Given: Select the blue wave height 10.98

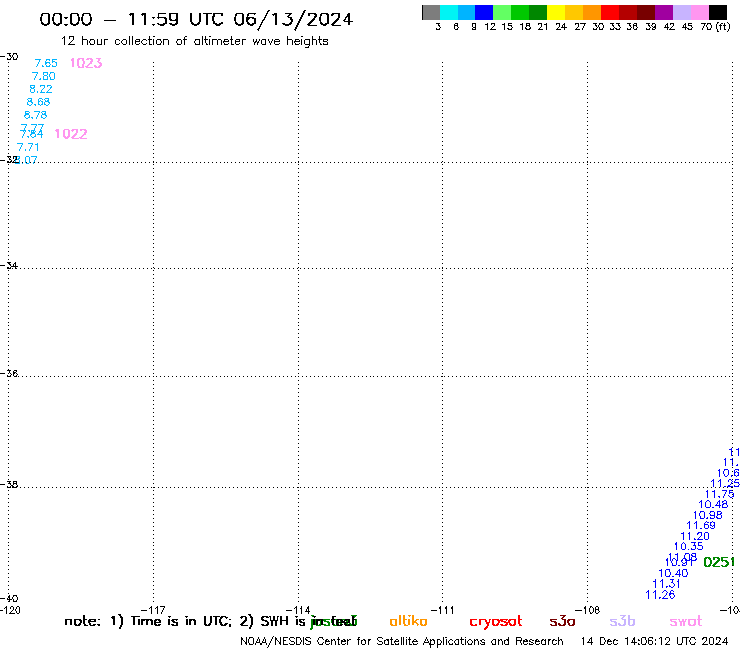Looking at the screenshot, I should coord(707,515).
